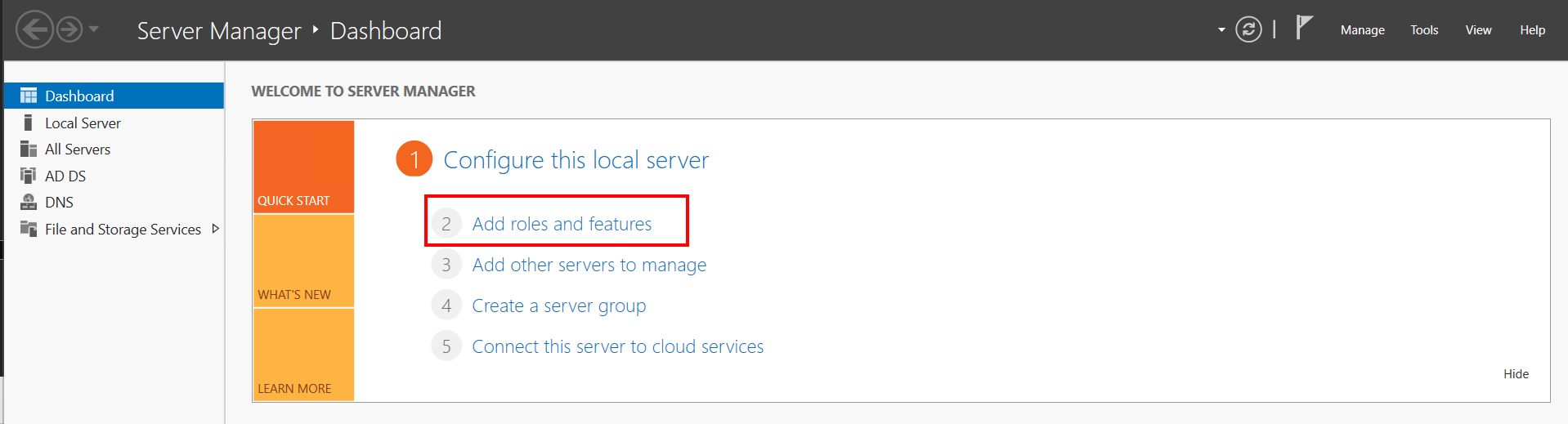
Task: Click the refresh icon in header
Action: [1248, 30]
